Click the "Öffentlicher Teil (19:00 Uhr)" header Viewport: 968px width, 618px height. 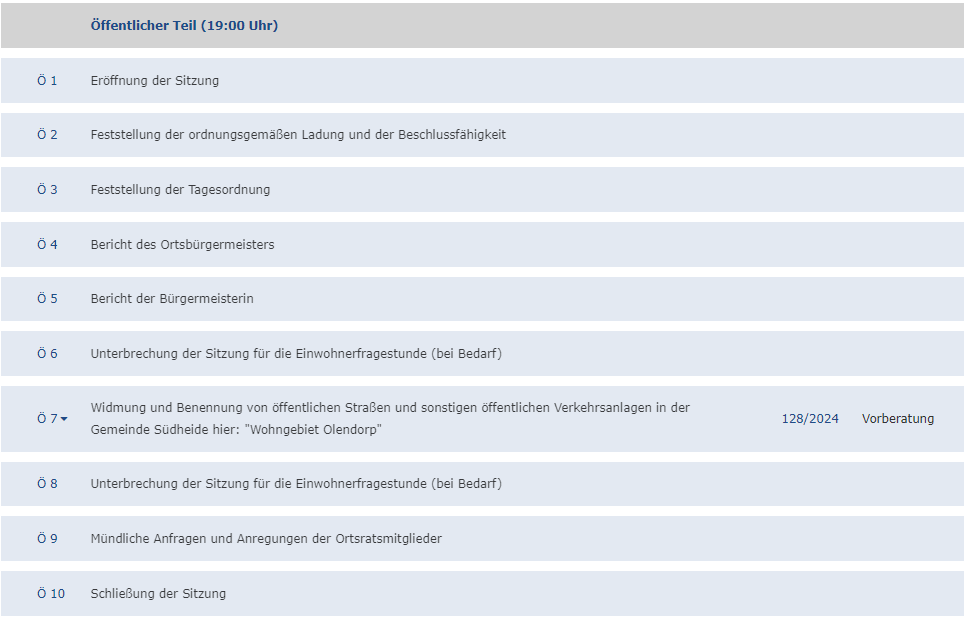click(x=184, y=26)
